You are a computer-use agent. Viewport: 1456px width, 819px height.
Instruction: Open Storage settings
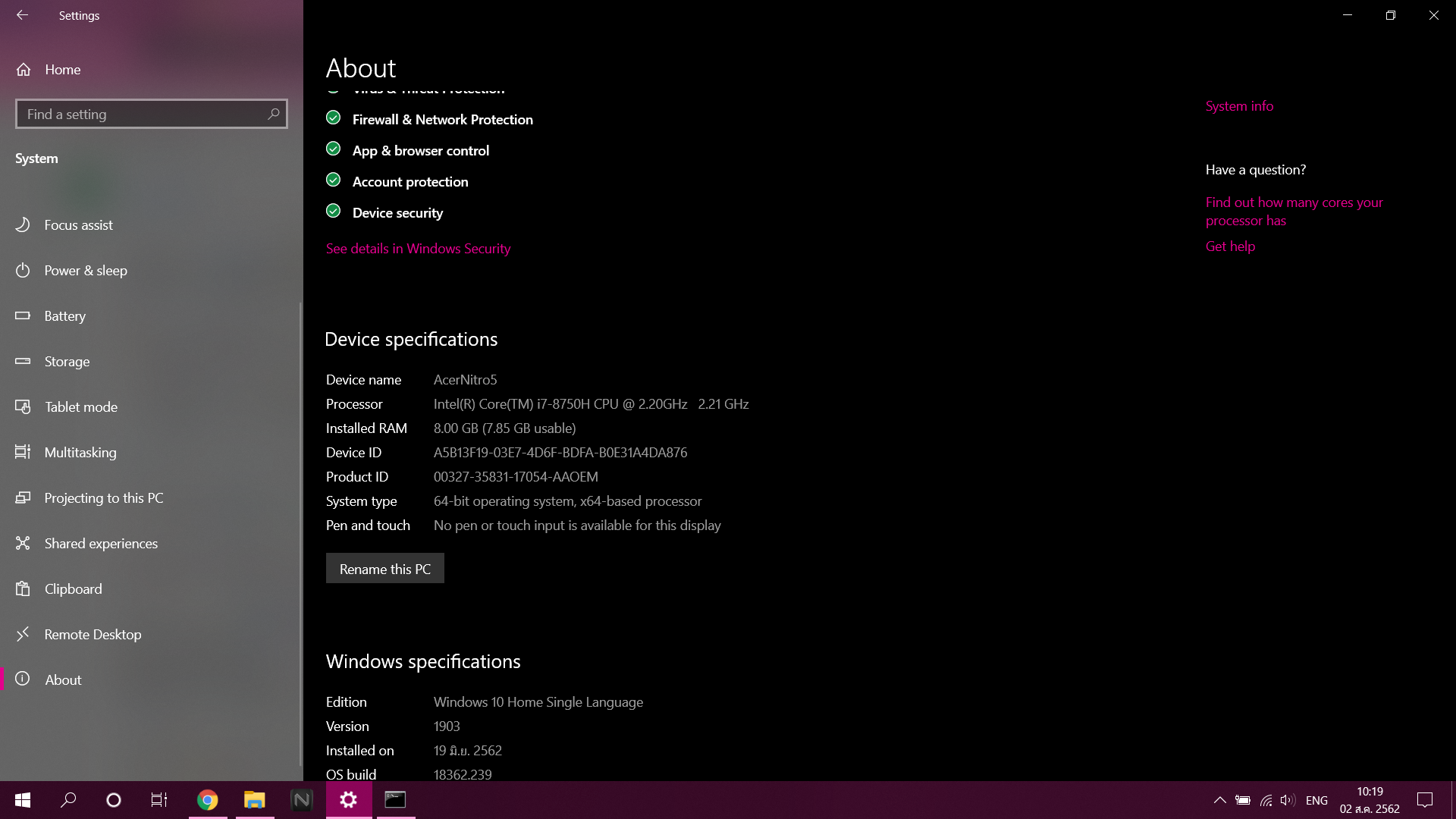(67, 362)
